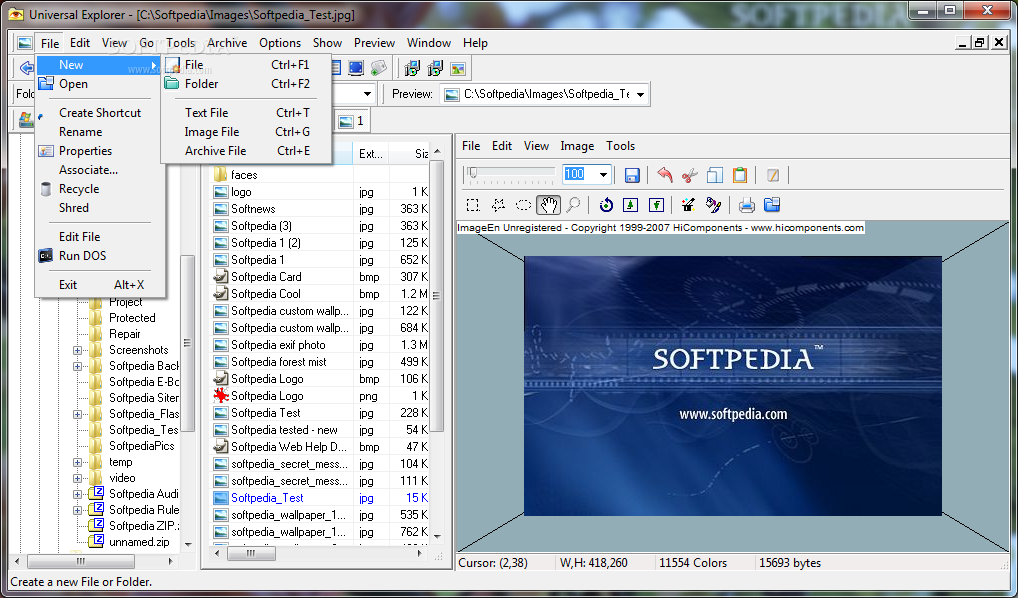This screenshot has width=1018, height=598.
Task: Select the Softpedia exif photo file
Action: pos(278,345)
